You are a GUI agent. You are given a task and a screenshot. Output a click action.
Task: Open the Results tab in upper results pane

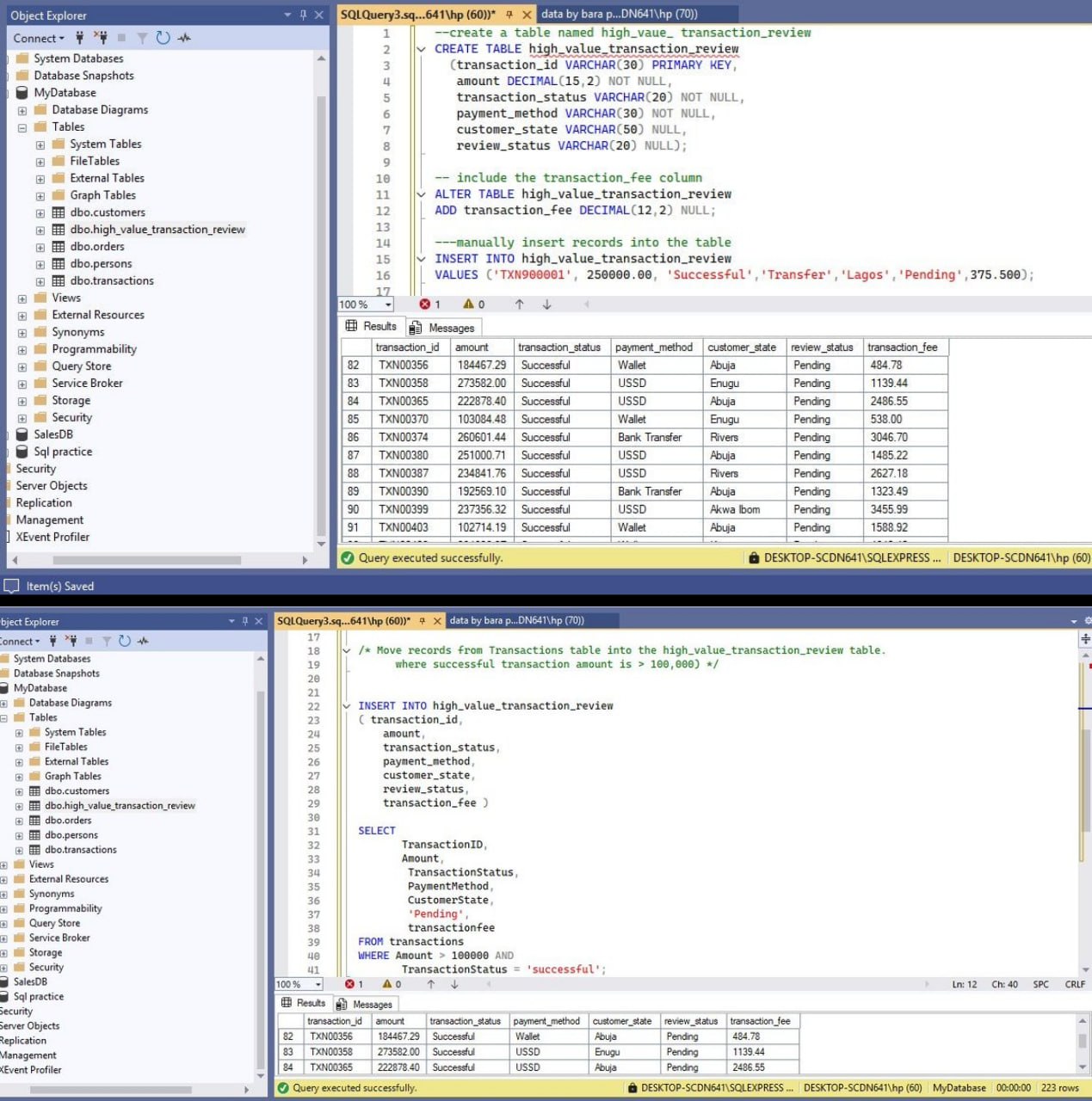click(371, 327)
